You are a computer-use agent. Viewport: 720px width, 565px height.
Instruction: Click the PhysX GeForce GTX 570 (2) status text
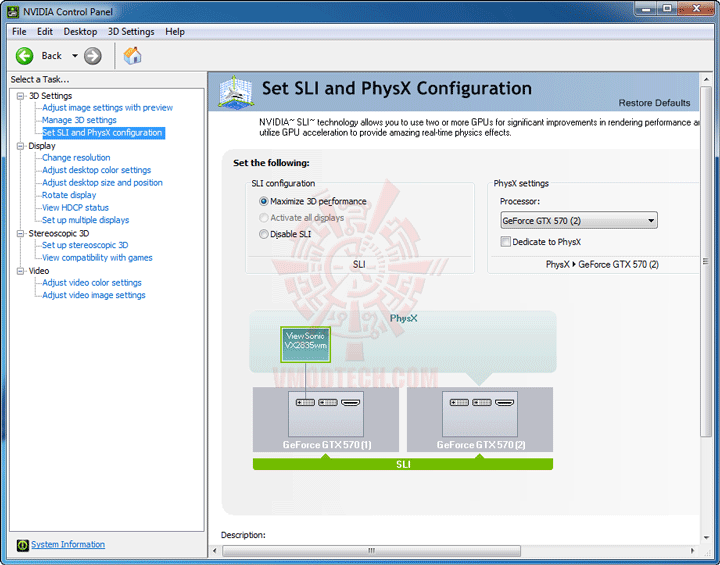[602, 264]
